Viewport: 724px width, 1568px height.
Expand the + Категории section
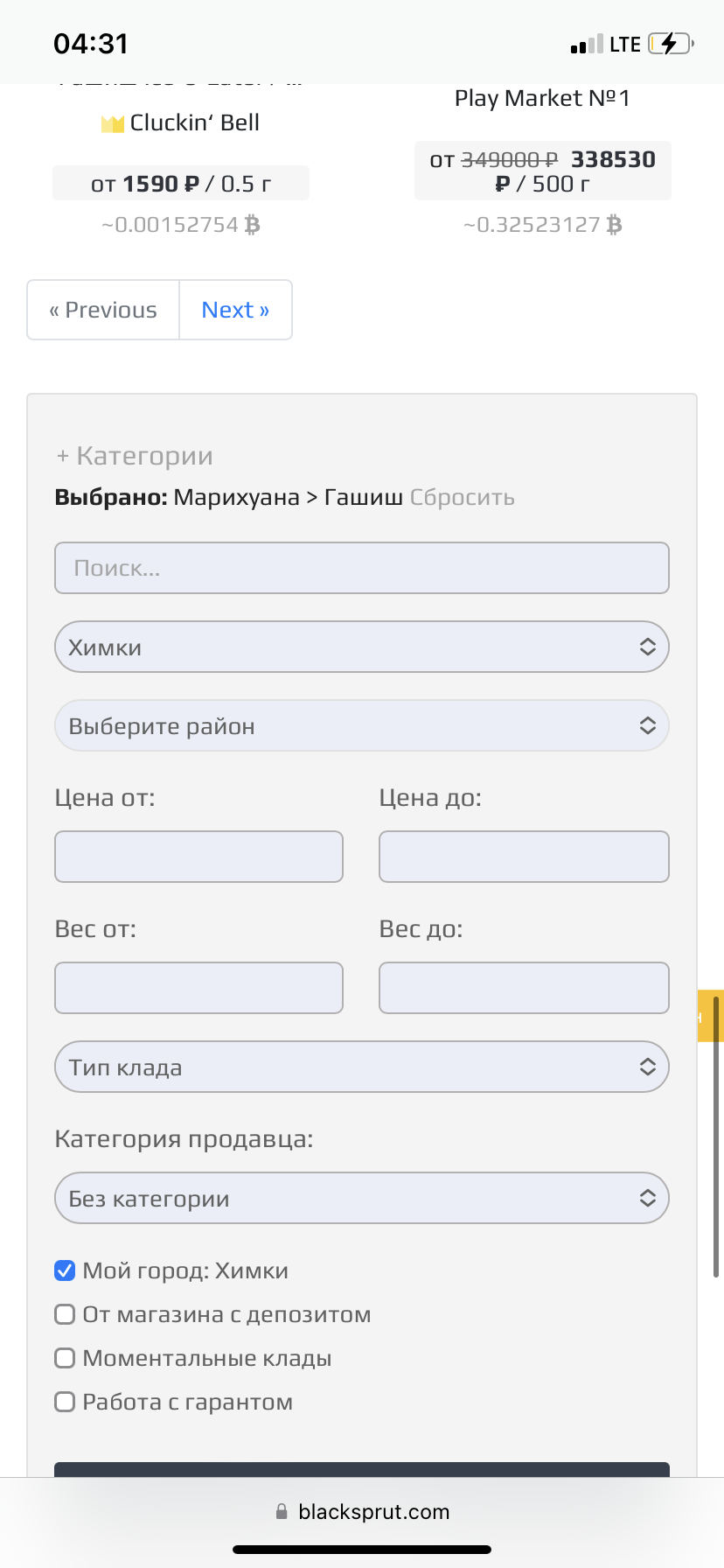click(x=135, y=456)
